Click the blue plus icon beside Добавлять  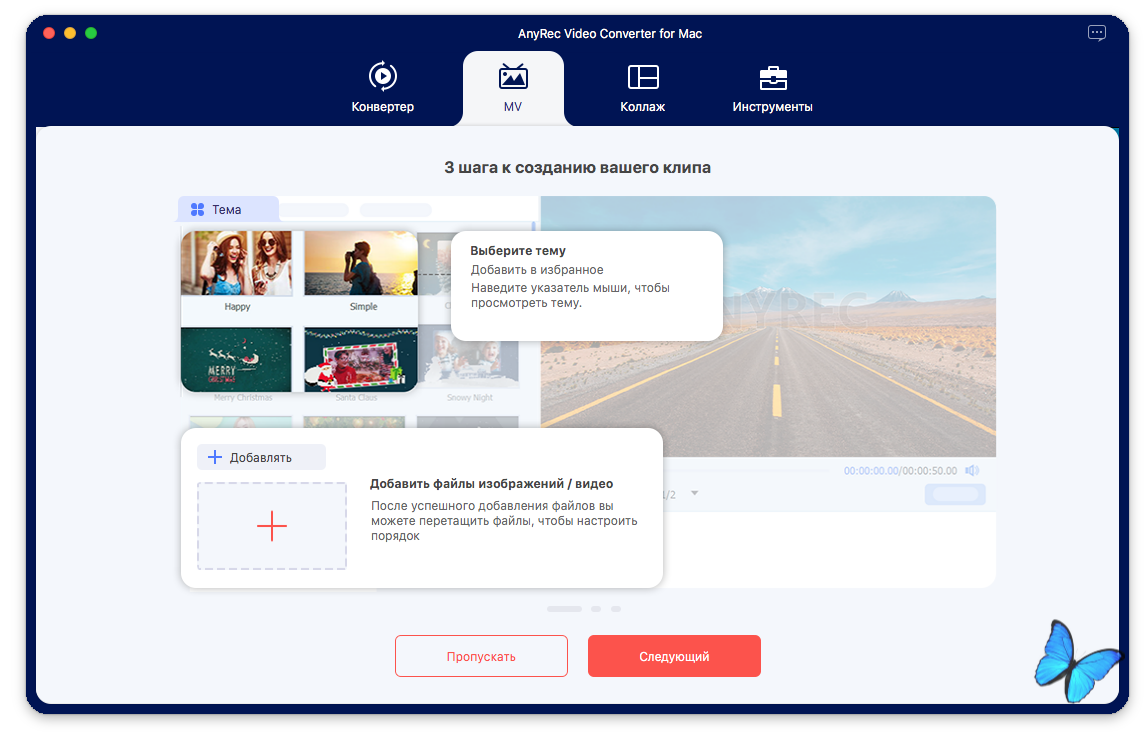(214, 457)
